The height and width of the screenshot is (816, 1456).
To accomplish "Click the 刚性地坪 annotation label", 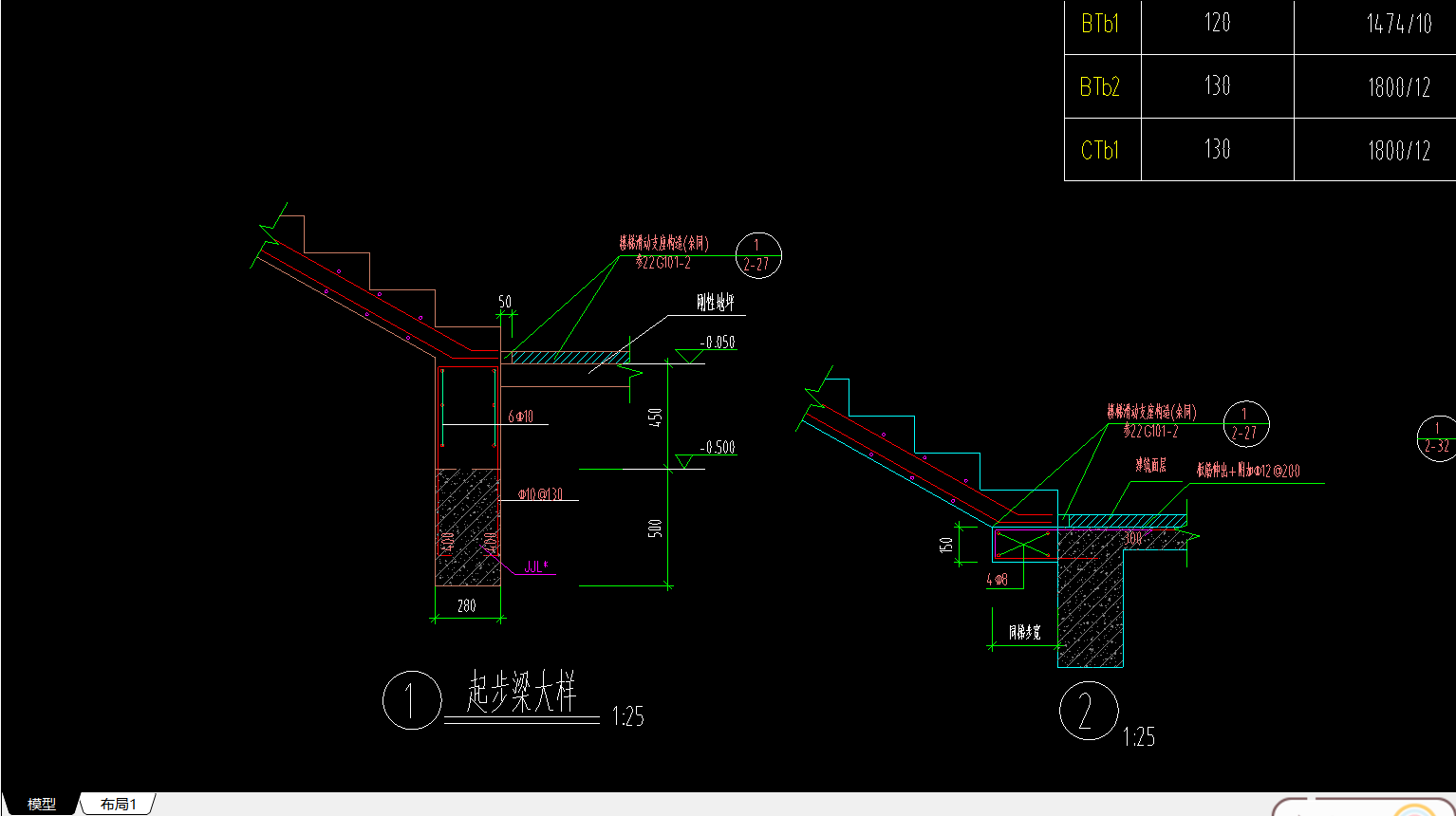I will [x=715, y=303].
